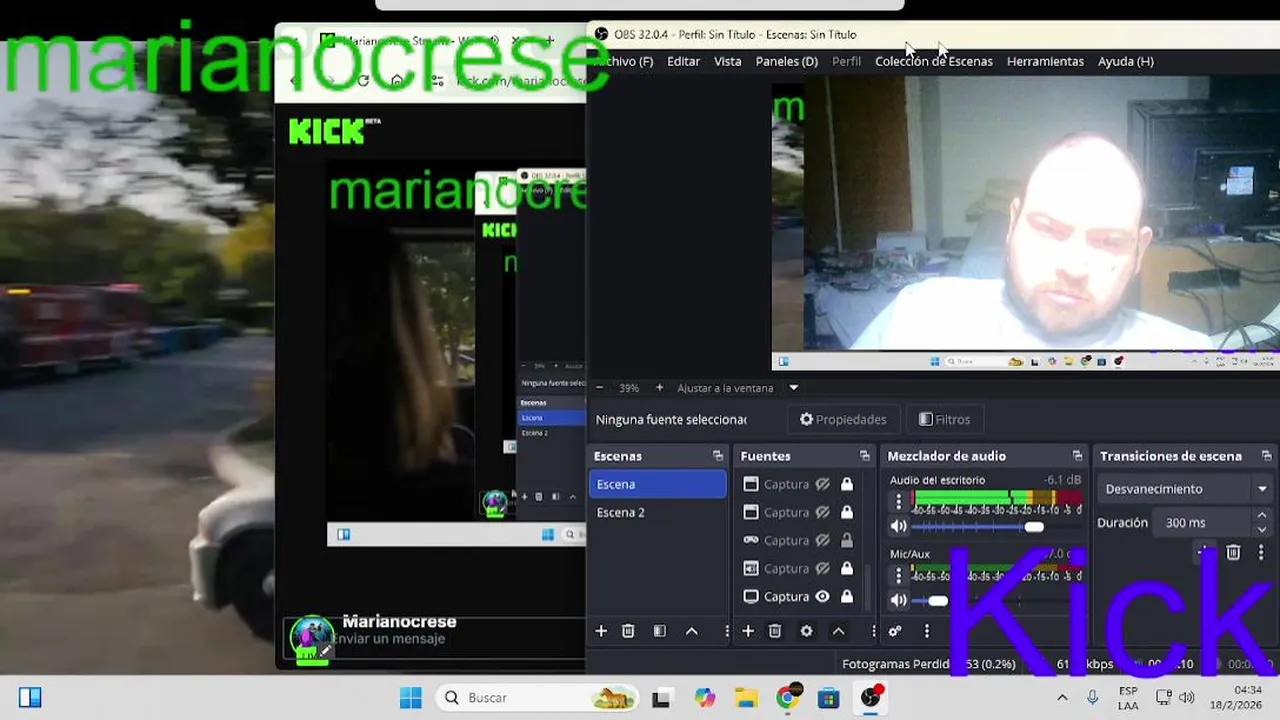The image size is (1280, 720).
Task: Open the Widgets panel in the taskbar
Action: pyautogui.click(x=30, y=698)
